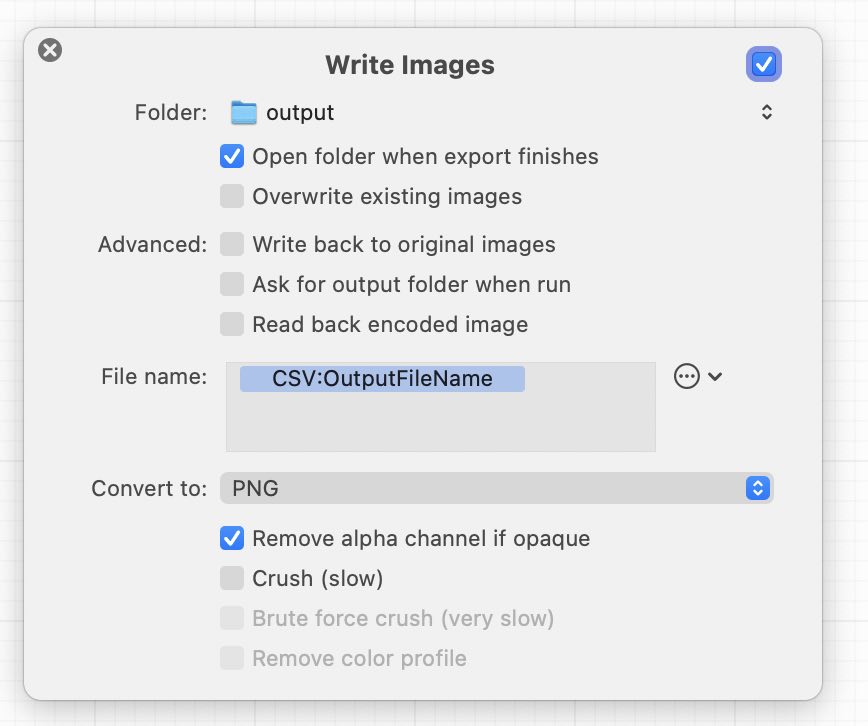Turn on Read back encoded image
Image resolution: width=868 pixels, height=726 pixels.
pyautogui.click(x=232, y=325)
